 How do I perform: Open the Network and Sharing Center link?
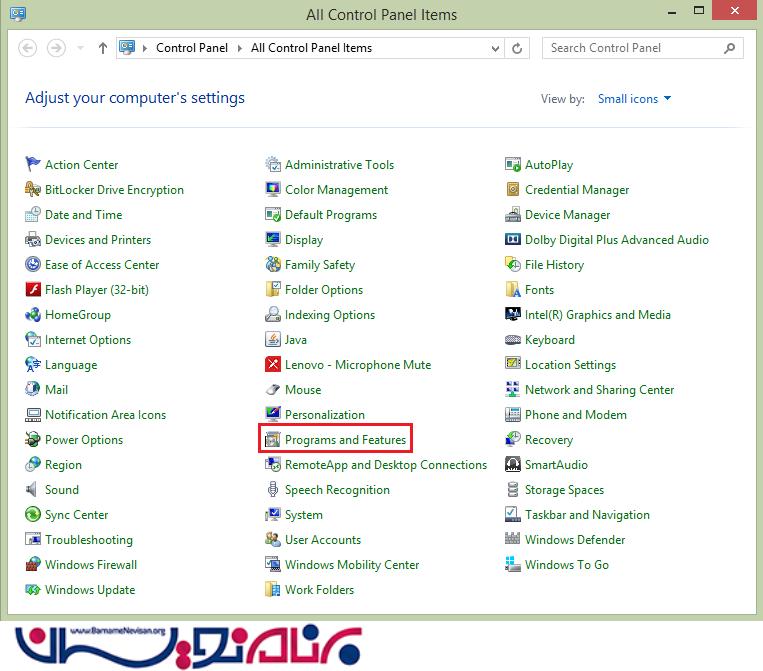pos(599,390)
